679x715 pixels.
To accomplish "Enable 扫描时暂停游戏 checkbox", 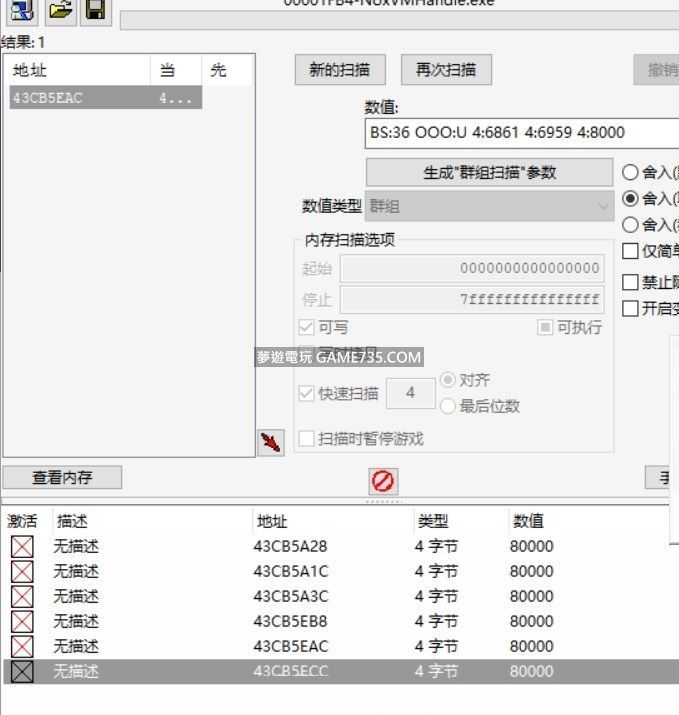I will coord(306,439).
